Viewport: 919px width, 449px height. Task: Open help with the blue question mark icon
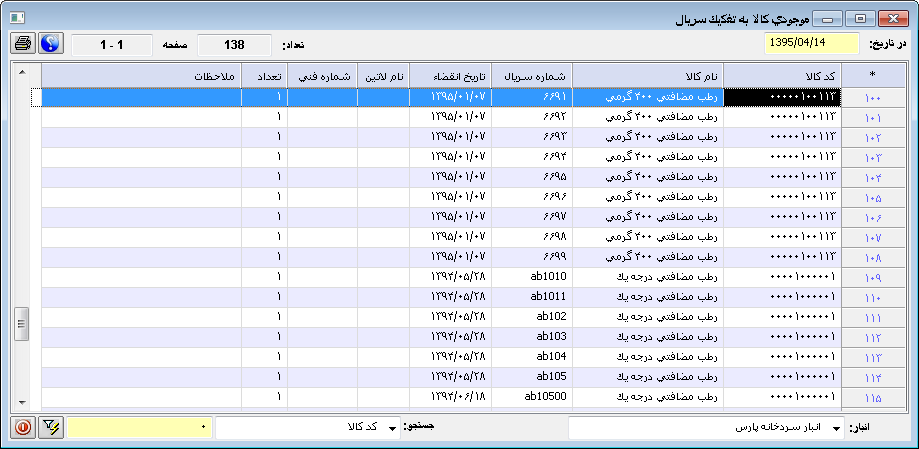50,44
